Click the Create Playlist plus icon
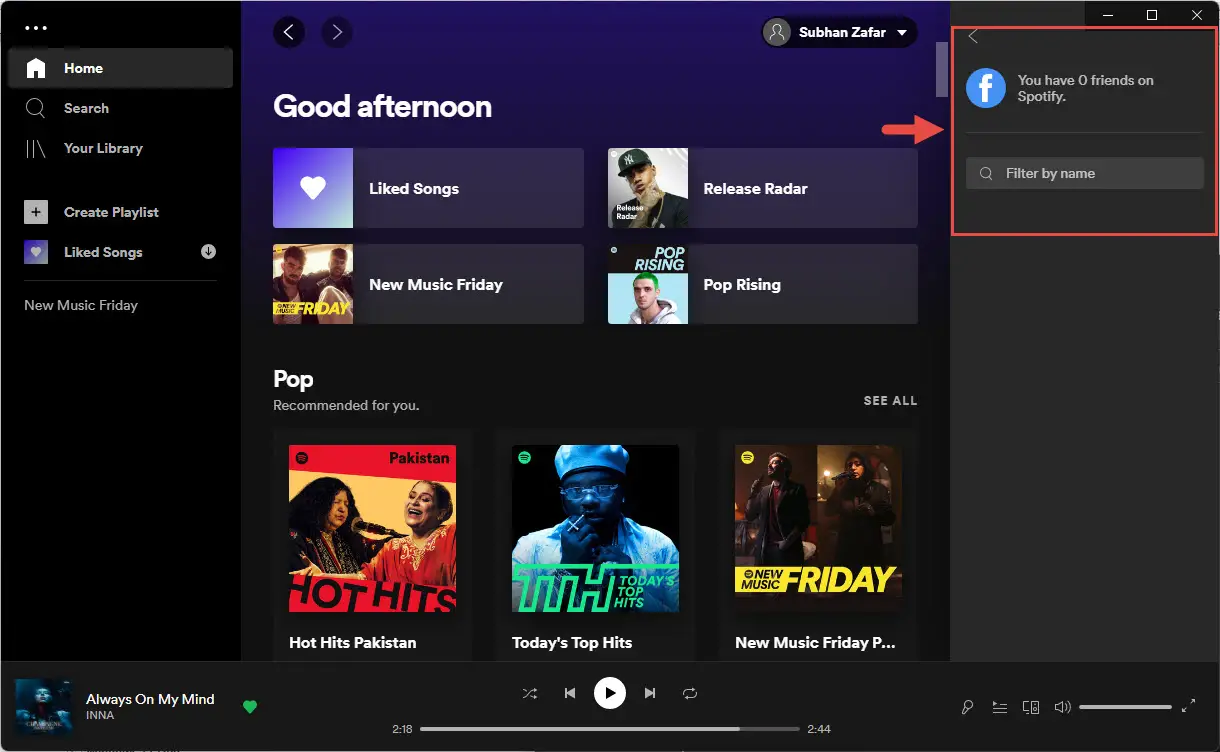The height and width of the screenshot is (752, 1220). (36, 212)
